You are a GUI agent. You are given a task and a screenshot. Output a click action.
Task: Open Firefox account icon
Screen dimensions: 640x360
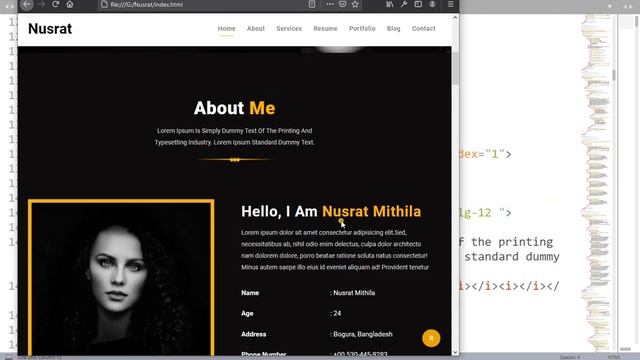pos(432,4)
